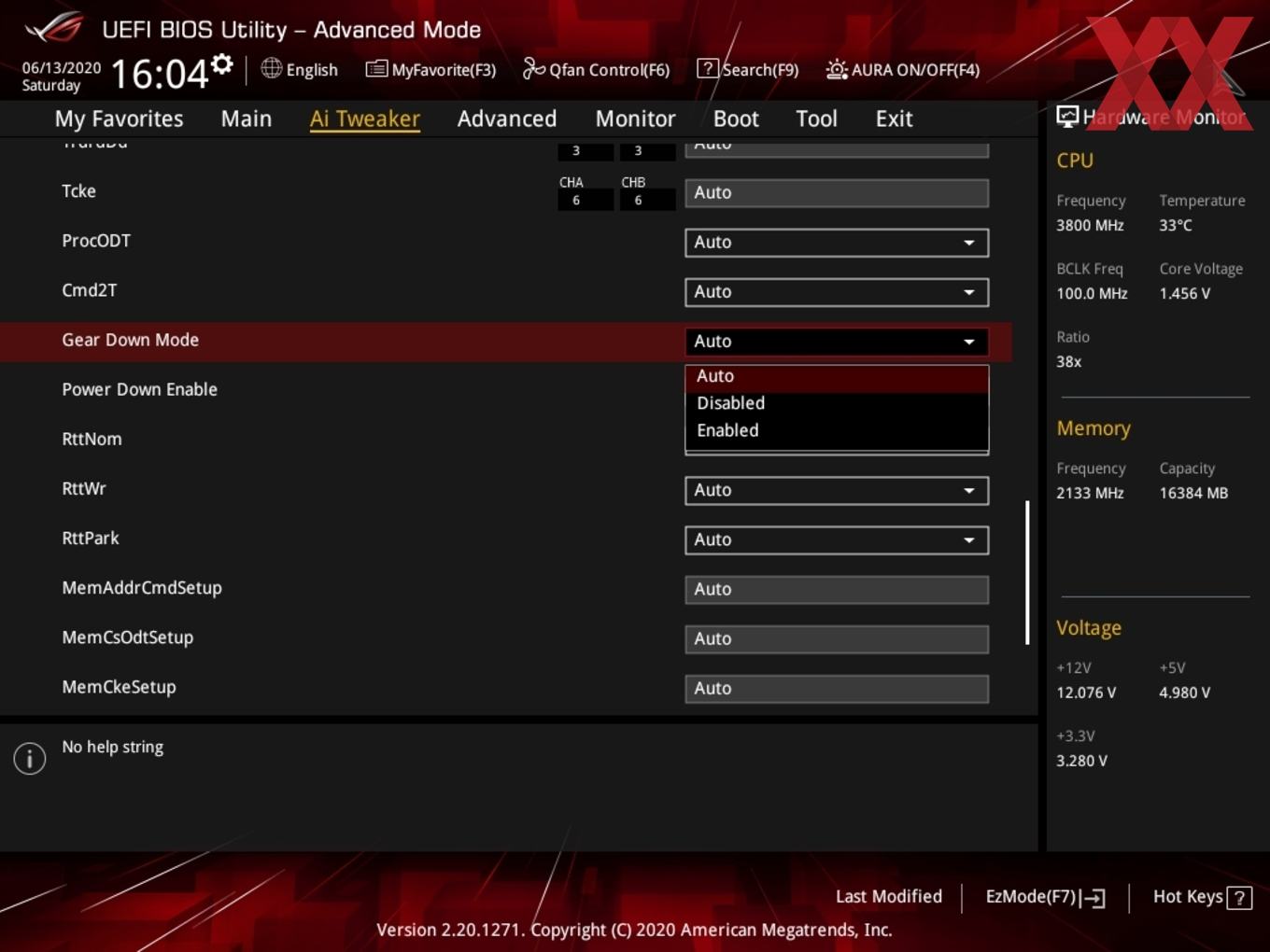Open the ProcODT dropdown

pos(837,242)
